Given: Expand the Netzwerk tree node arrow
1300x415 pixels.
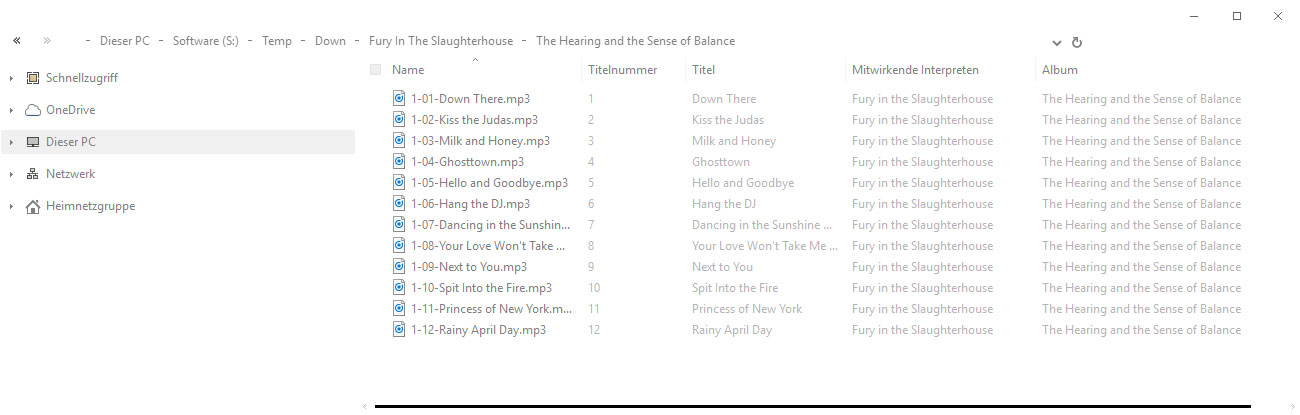Looking at the screenshot, I should 11,174.
